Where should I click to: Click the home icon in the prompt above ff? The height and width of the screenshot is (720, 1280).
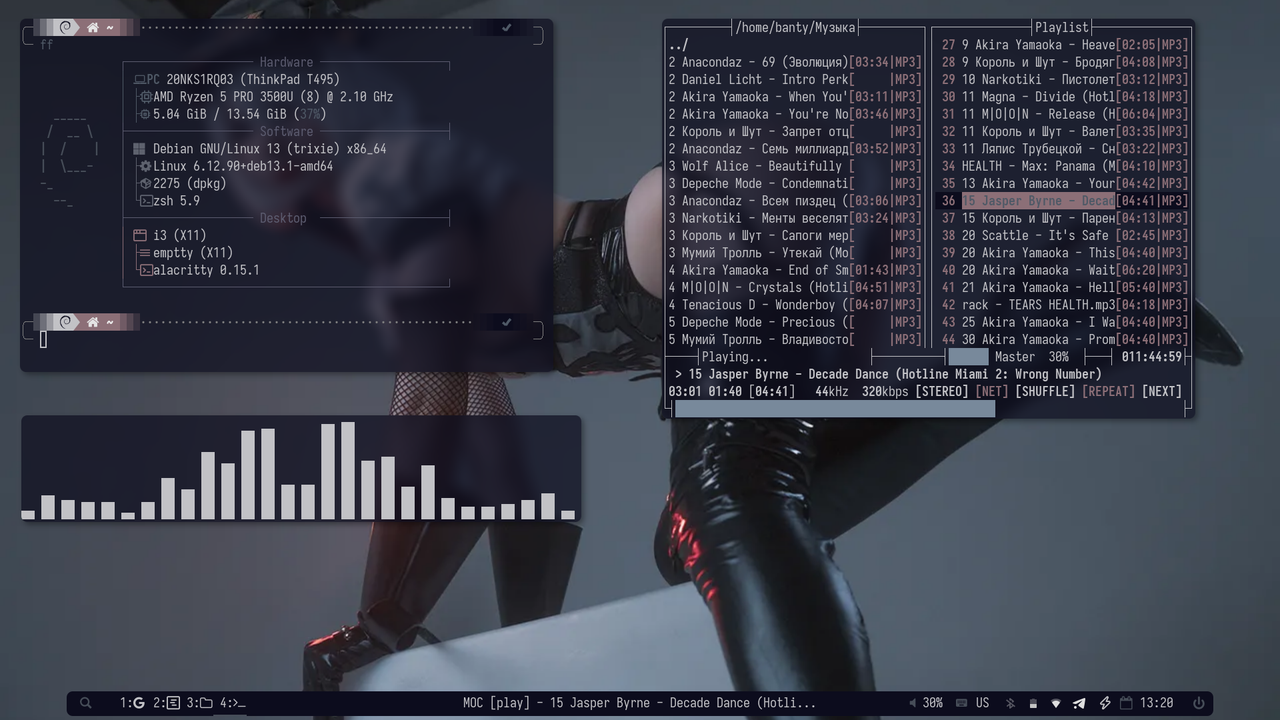click(x=93, y=28)
